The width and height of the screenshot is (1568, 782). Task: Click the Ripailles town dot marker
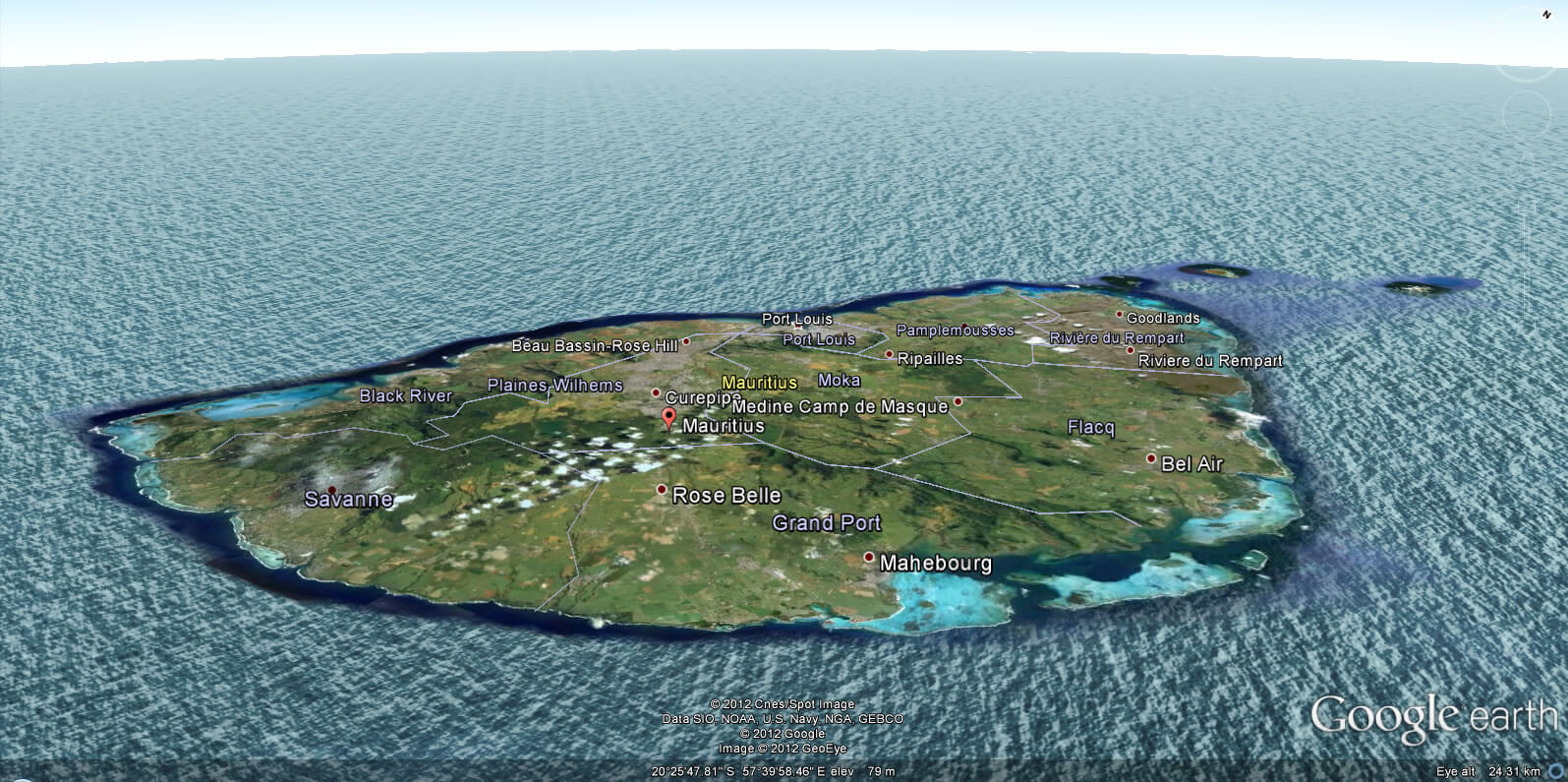[x=889, y=354]
